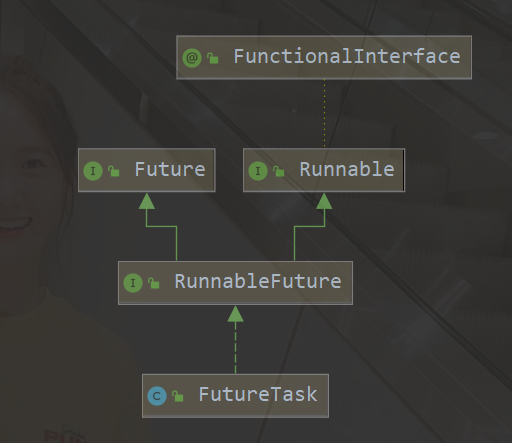Click the dashed arrow from FutureTask to RunnableFuture

coord(235,348)
